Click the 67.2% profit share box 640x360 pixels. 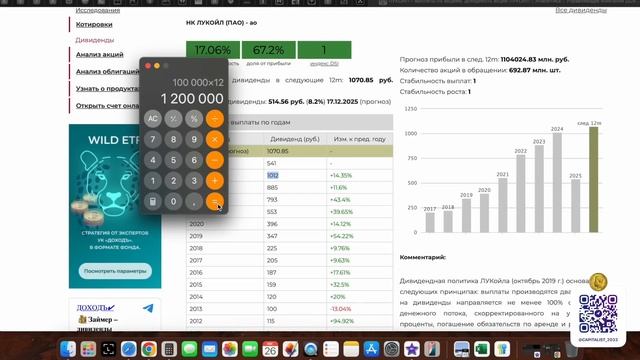[x=269, y=50]
